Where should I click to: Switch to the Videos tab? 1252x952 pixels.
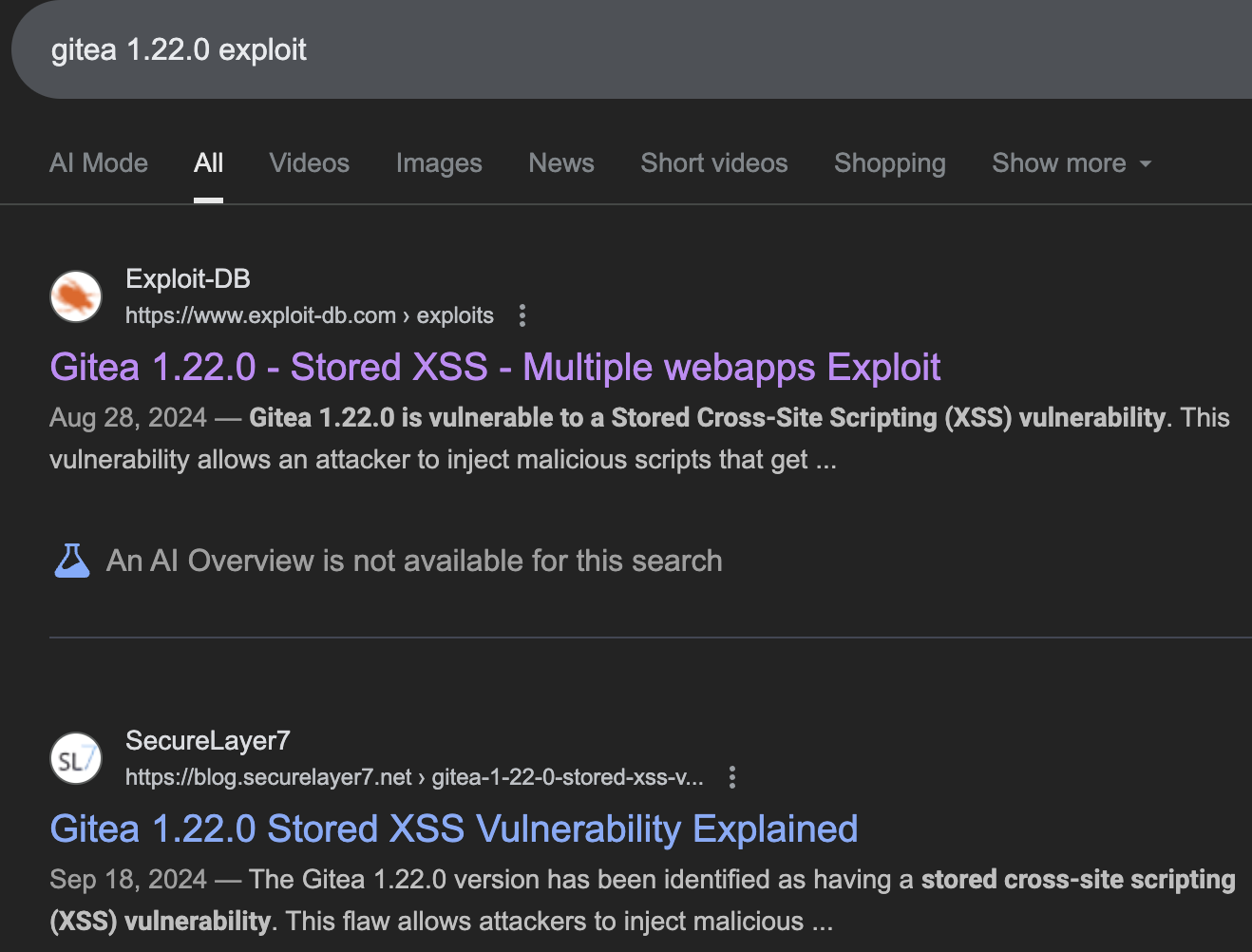(310, 163)
